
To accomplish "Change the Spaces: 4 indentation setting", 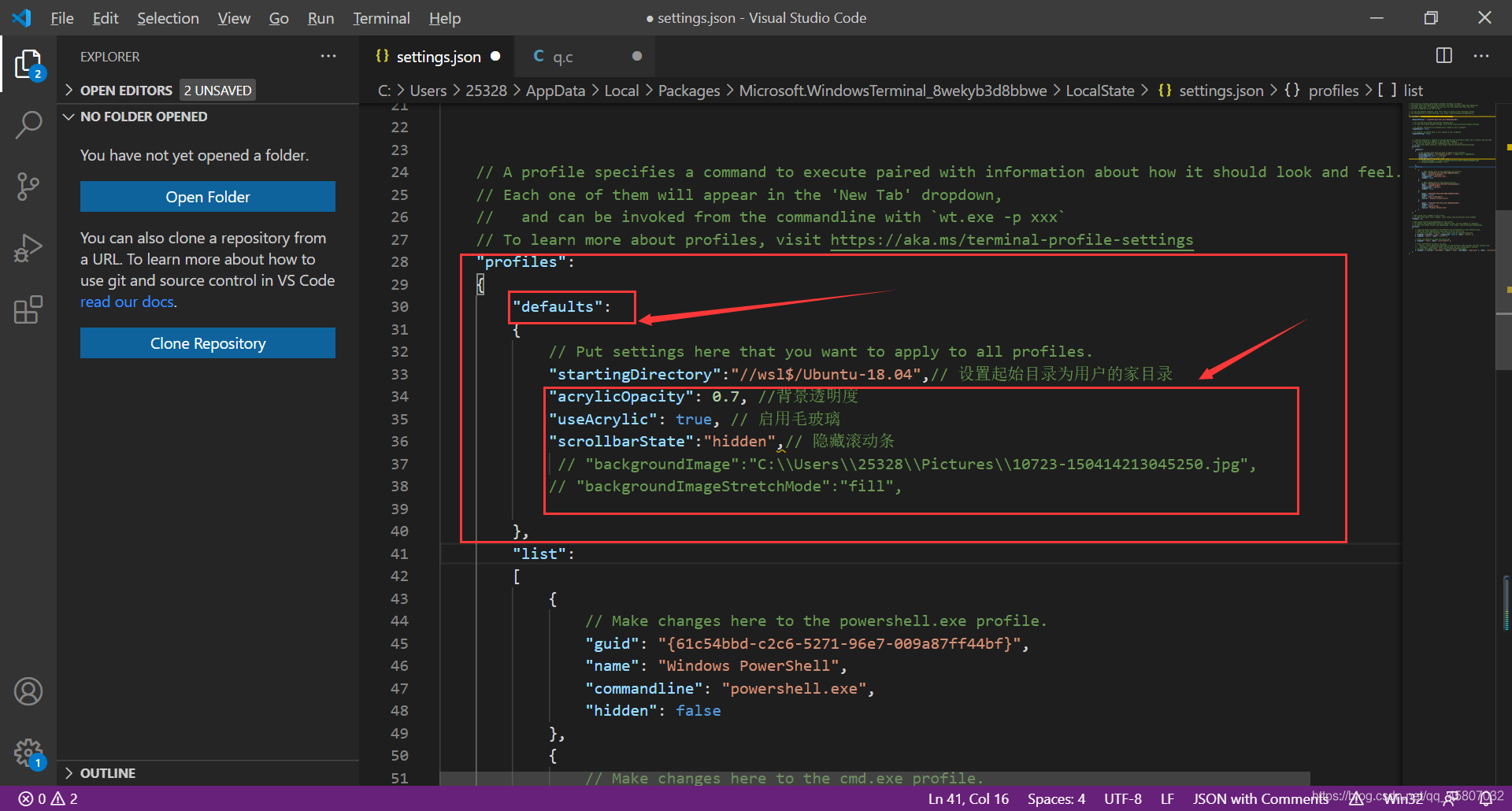I will pyautogui.click(x=1056, y=799).
